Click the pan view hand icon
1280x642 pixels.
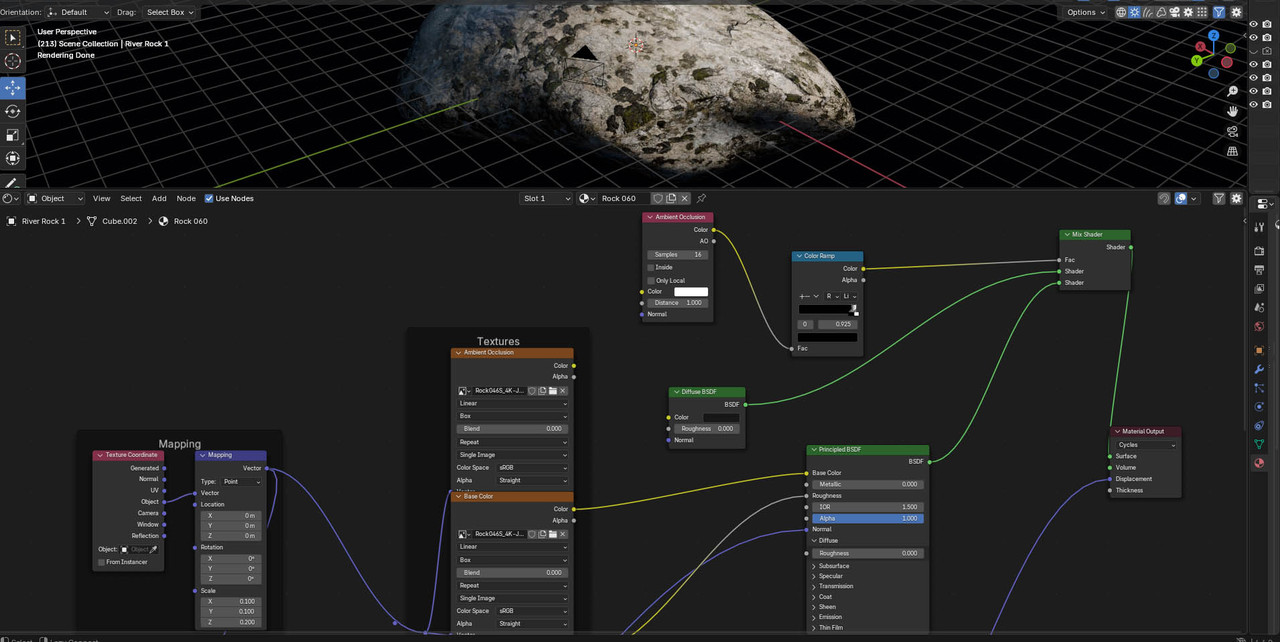click(1233, 111)
